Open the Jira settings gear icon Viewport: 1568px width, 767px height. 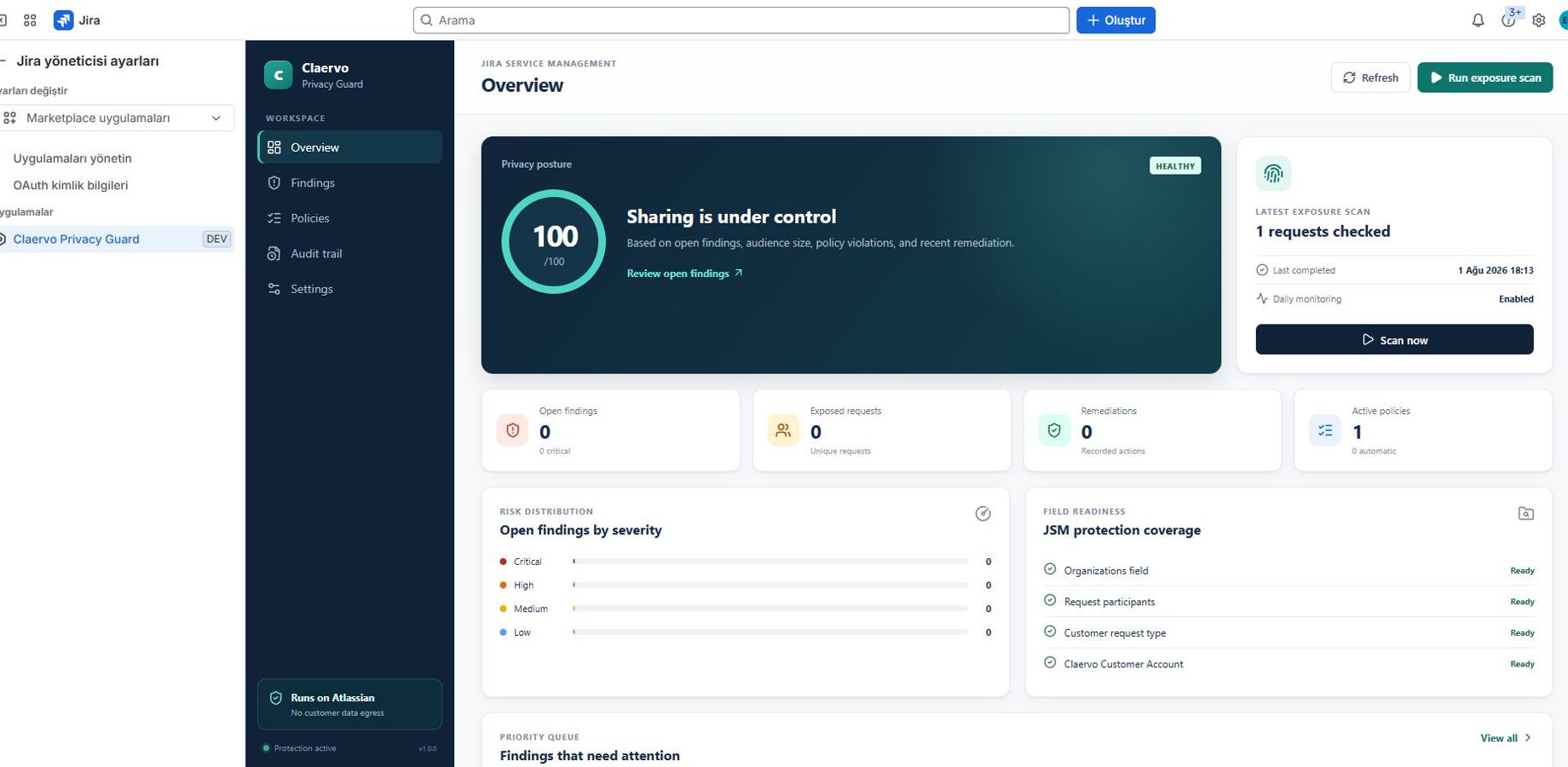point(1539,20)
